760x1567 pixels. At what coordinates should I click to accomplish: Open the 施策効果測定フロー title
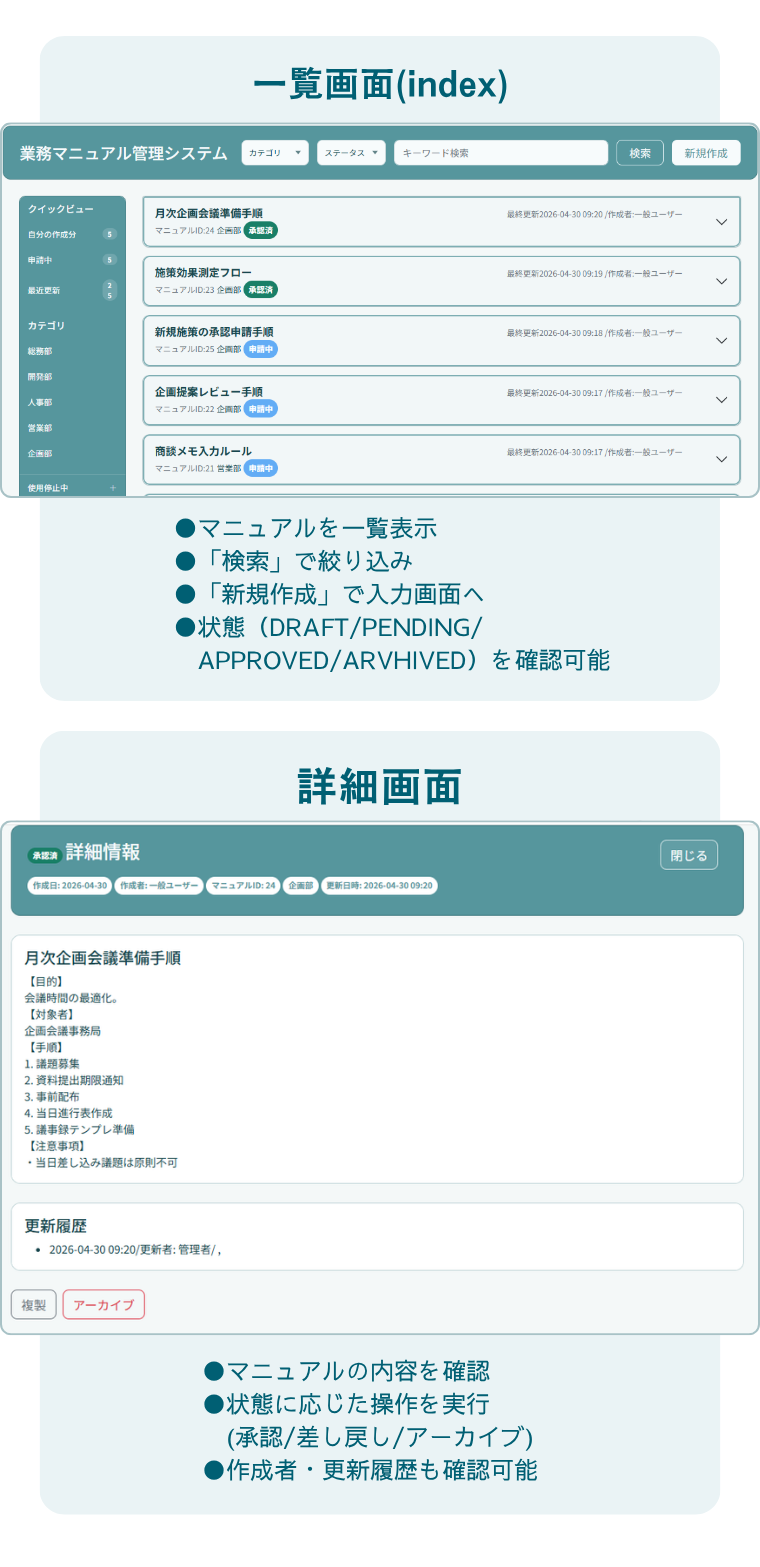tap(203, 272)
